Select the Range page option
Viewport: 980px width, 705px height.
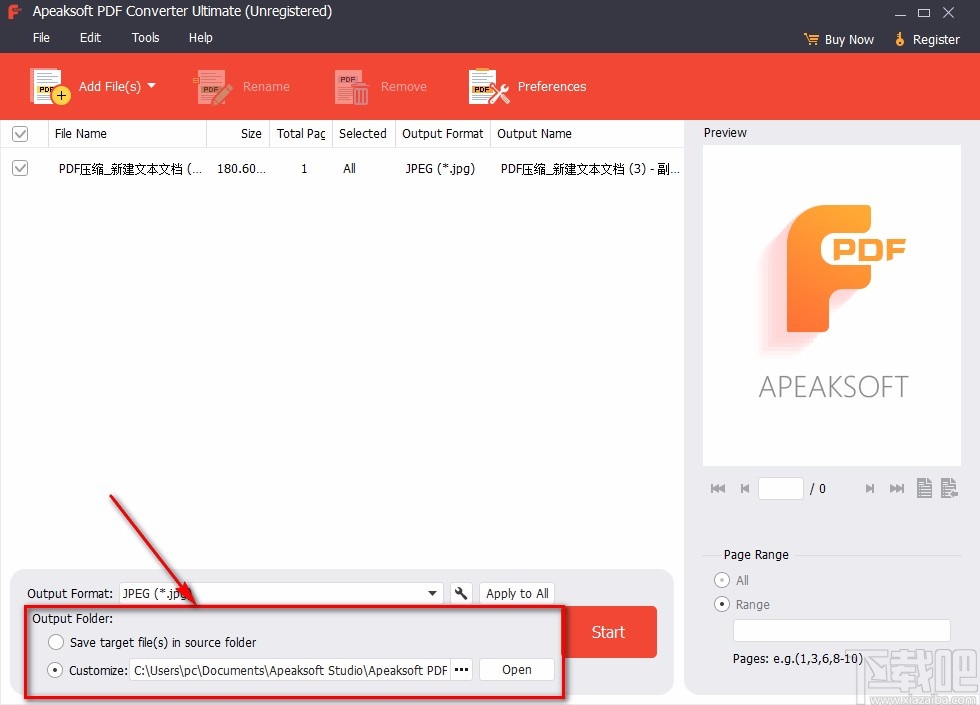721,604
